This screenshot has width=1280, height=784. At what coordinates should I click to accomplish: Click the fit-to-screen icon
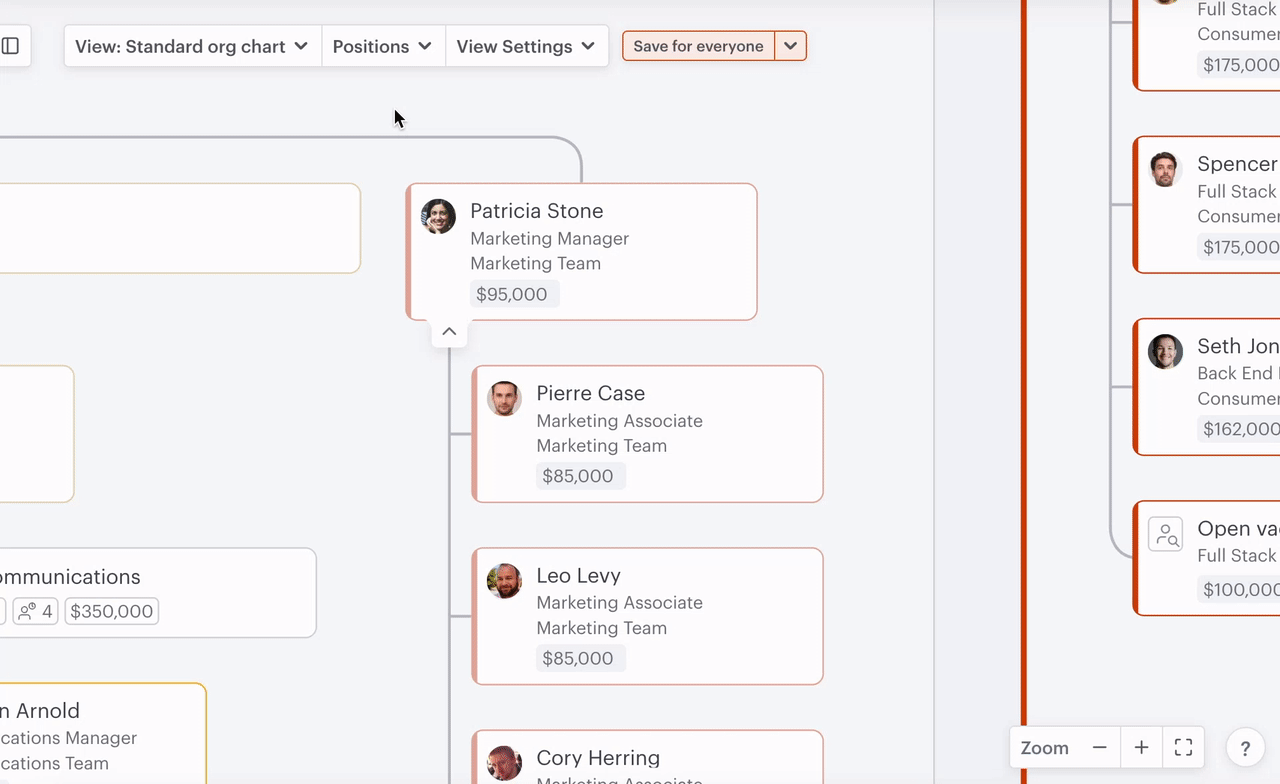(1183, 748)
